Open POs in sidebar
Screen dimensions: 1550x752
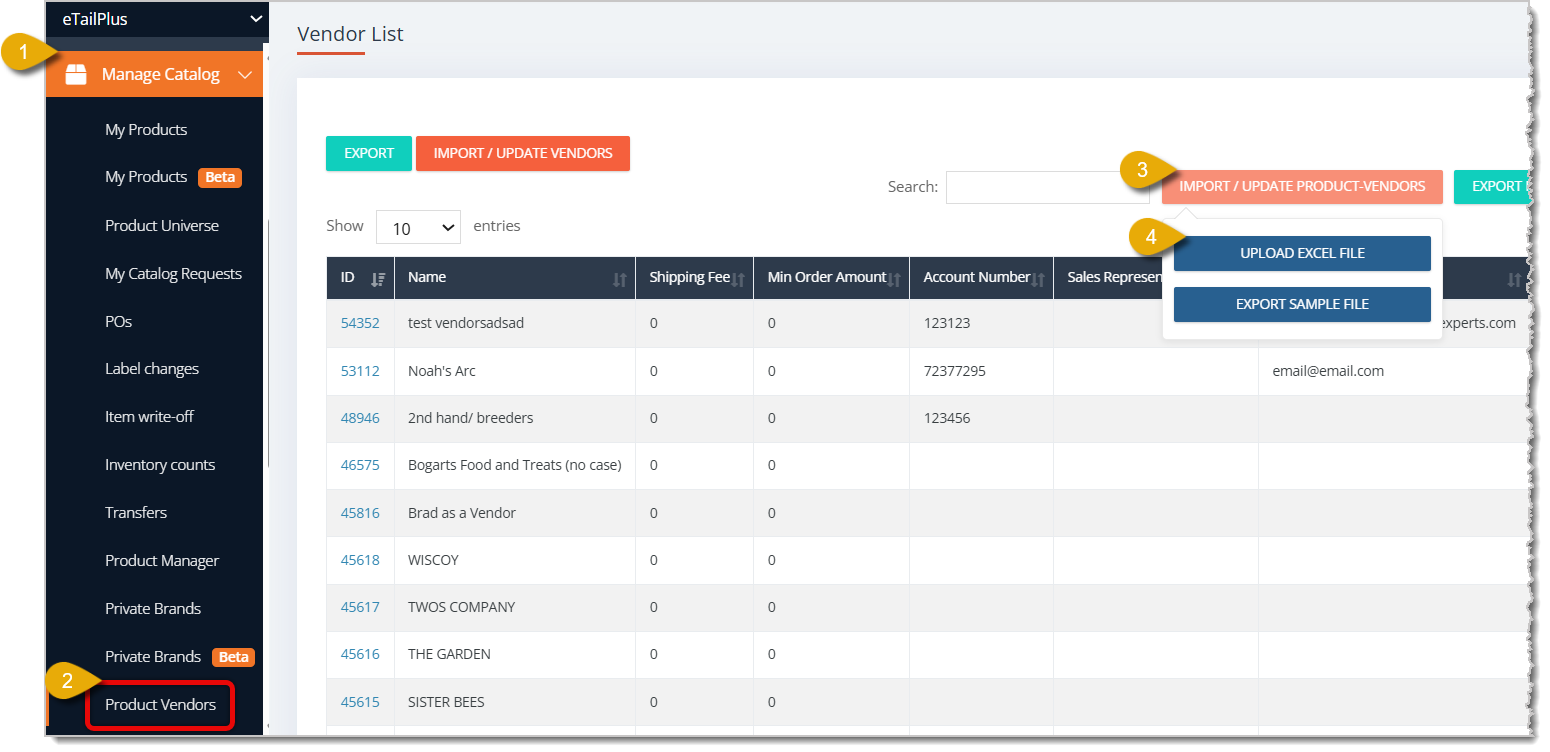tap(118, 322)
